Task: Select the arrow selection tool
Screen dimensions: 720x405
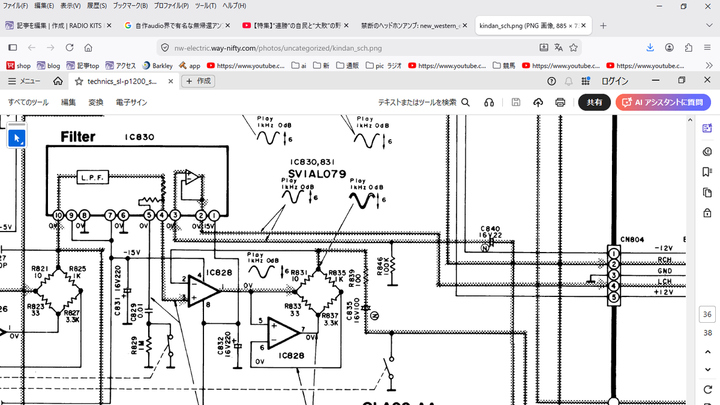Action: pos(17,138)
